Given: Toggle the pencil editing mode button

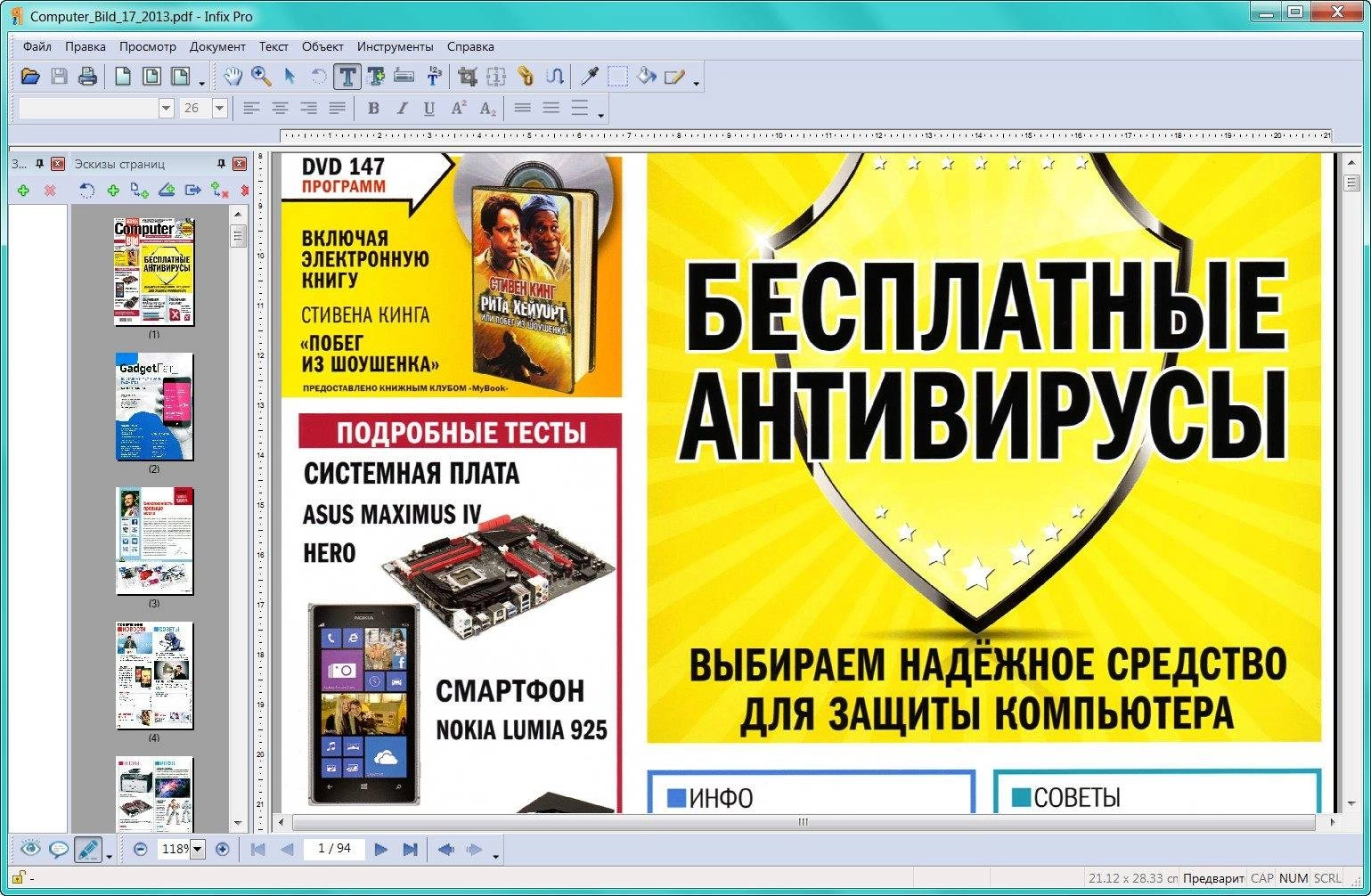Looking at the screenshot, I should [87, 850].
